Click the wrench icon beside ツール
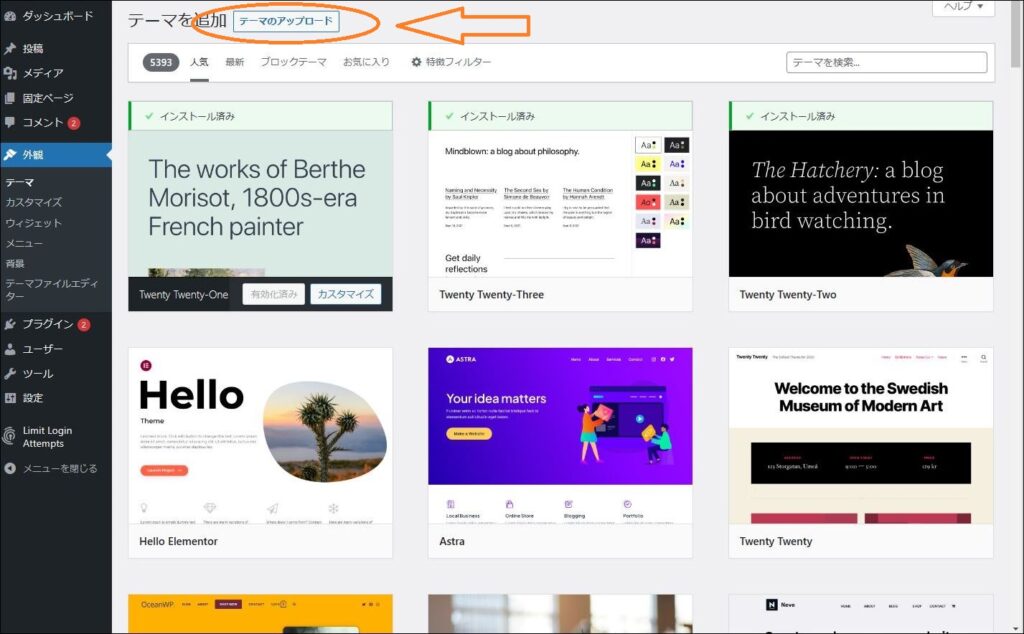 pyautogui.click(x=10, y=373)
